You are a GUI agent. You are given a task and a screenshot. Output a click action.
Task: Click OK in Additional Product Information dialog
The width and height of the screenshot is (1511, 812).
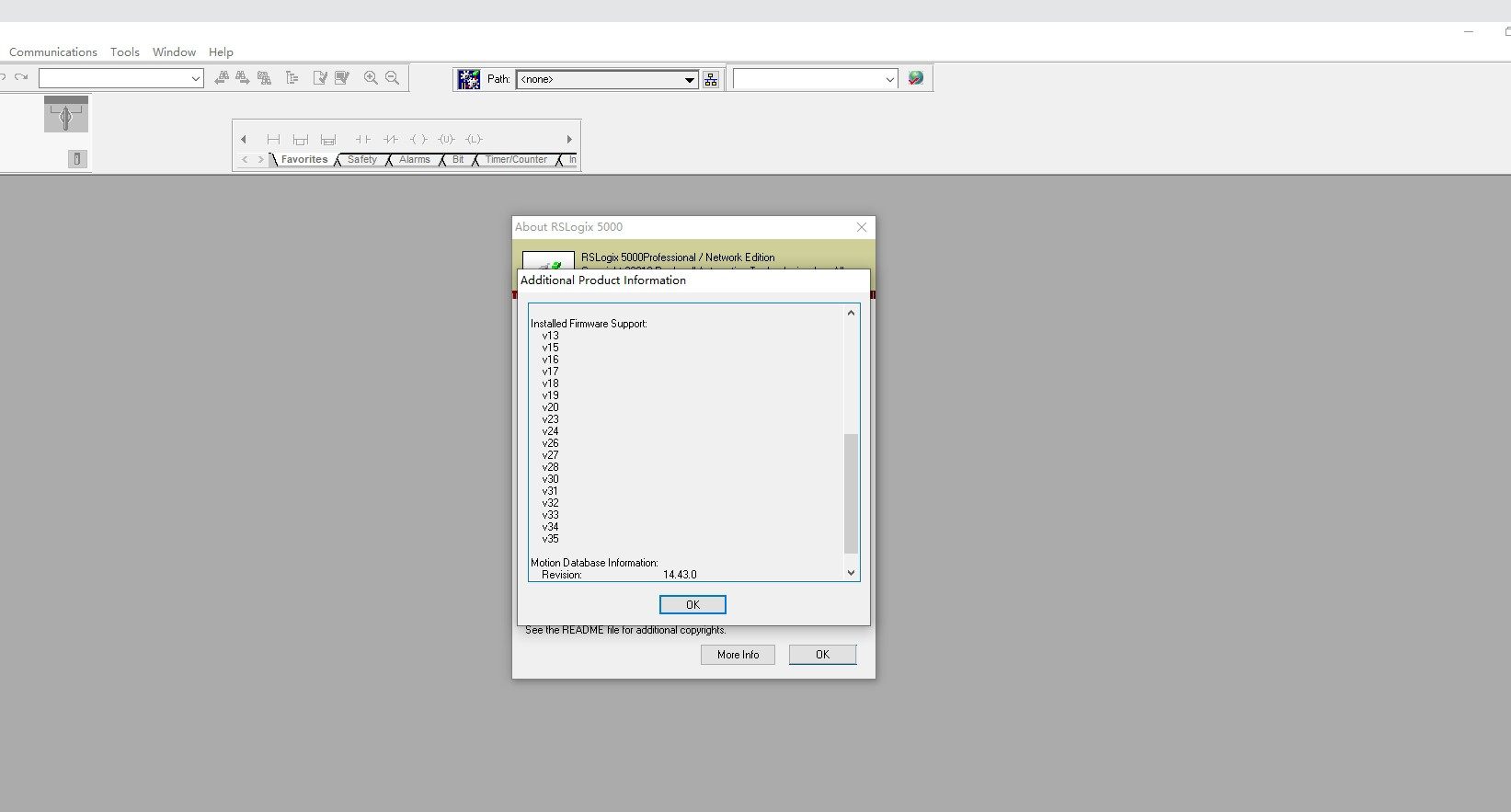[693, 604]
